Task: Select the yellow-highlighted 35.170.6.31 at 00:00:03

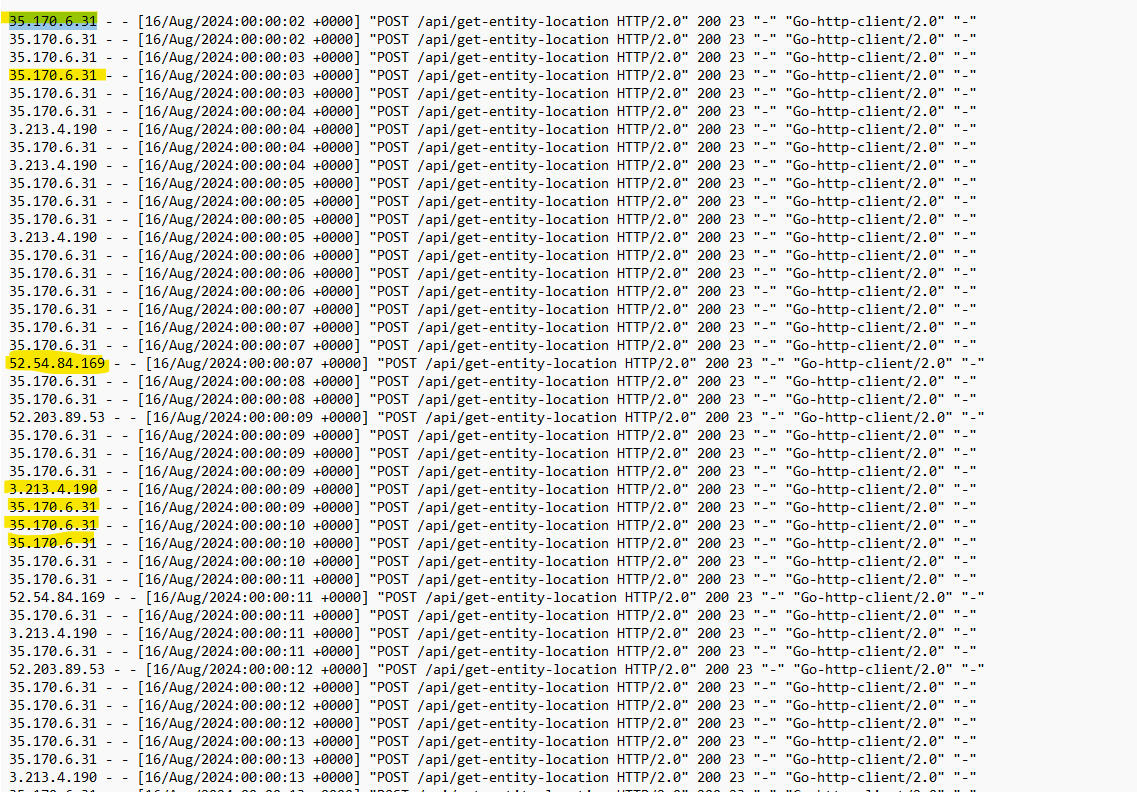Action: [53, 75]
